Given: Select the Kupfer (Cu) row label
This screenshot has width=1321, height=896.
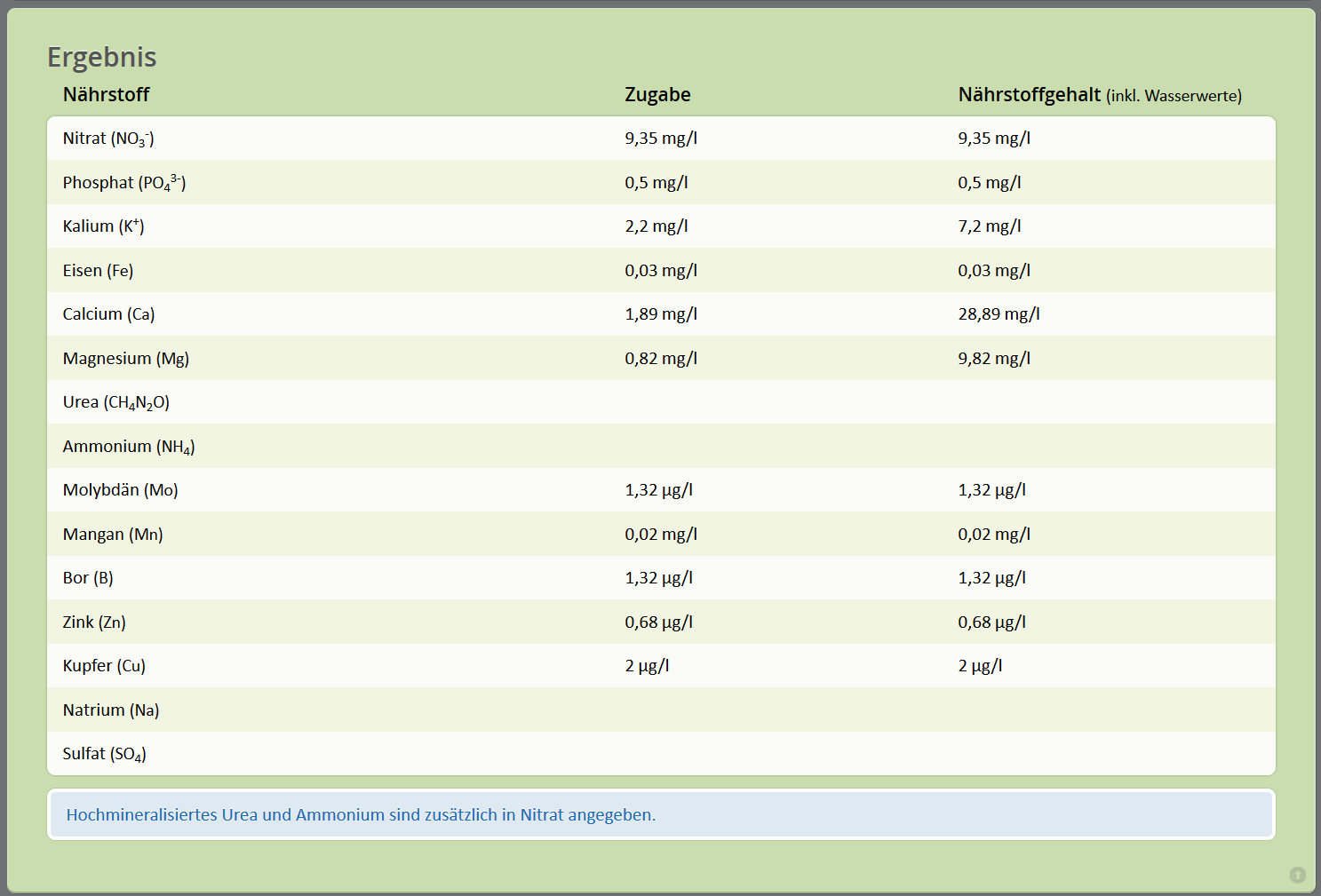Looking at the screenshot, I should (104, 665).
